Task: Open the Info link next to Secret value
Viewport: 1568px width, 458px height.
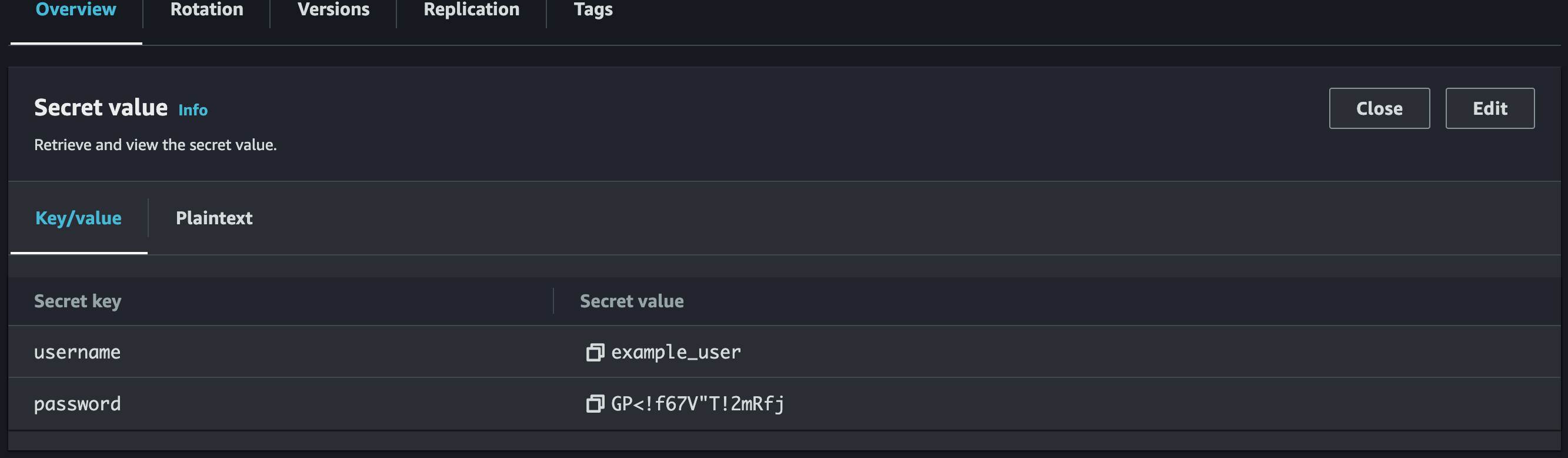Action: 192,110
